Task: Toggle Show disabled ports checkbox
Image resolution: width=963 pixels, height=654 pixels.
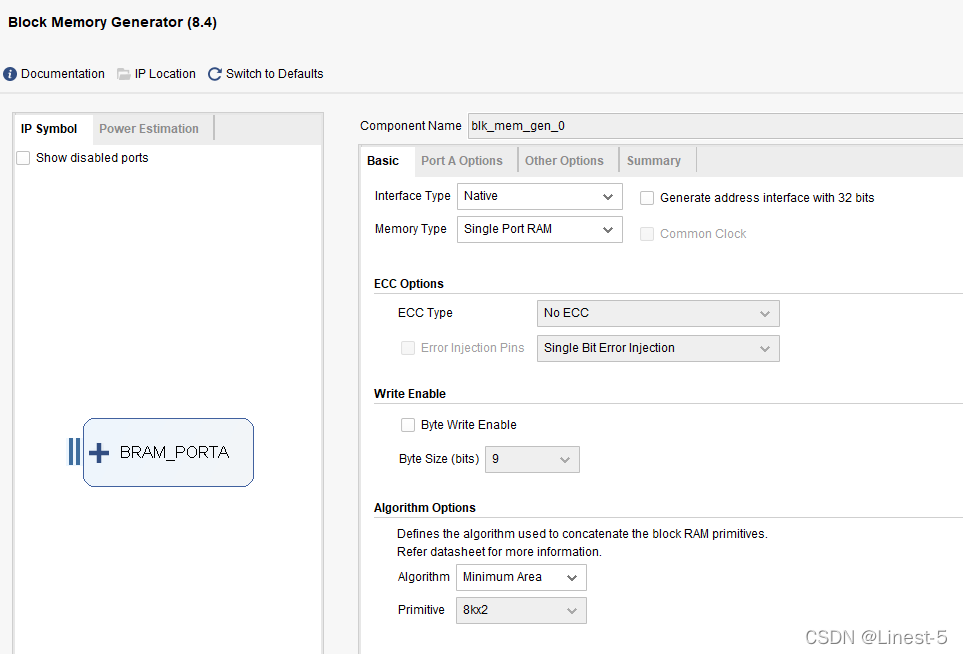Action: coord(23,158)
